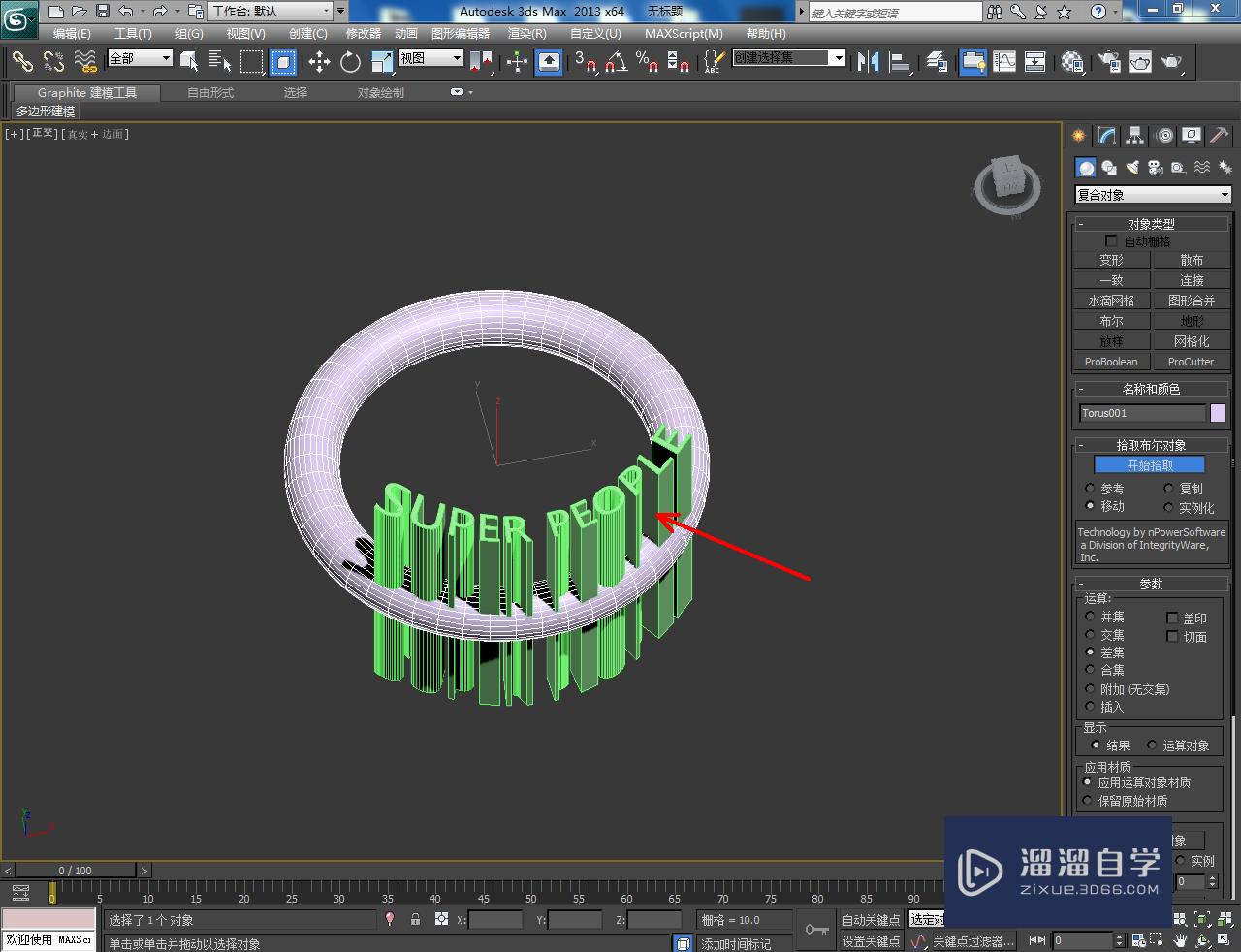The height and width of the screenshot is (952, 1241).
Task: Select 保留原始材质 radio option
Action: (1088, 801)
